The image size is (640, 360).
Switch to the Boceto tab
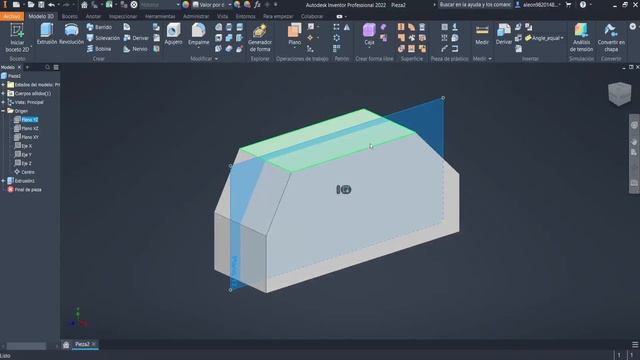coord(69,16)
